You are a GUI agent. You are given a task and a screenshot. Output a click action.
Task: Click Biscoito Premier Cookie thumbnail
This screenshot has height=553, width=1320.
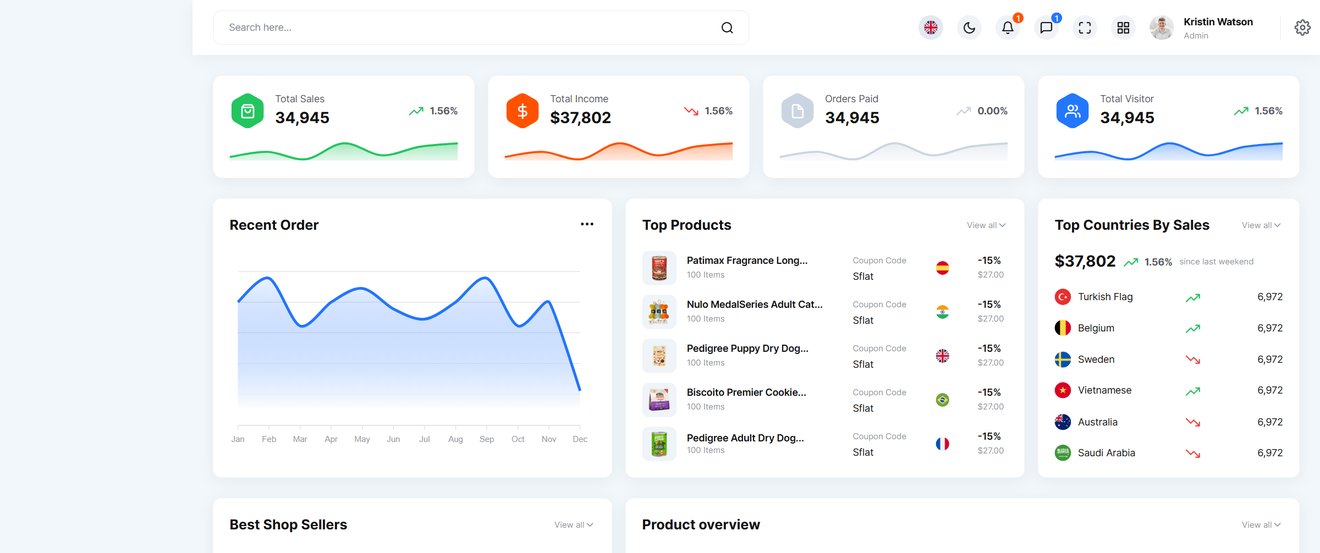[x=659, y=400]
